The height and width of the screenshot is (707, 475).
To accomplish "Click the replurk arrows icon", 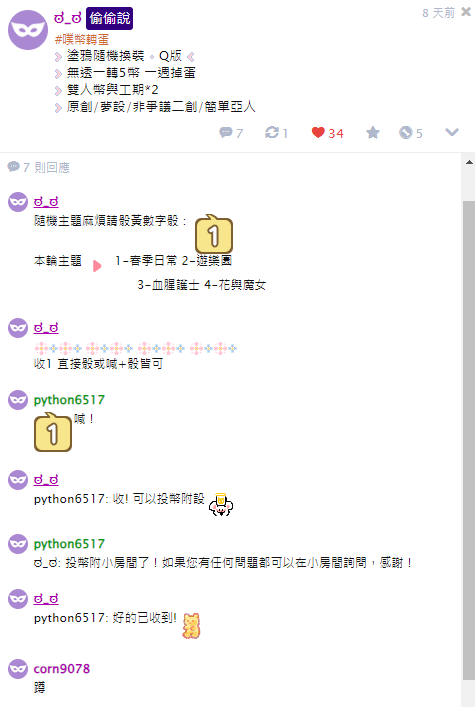I will [272, 133].
